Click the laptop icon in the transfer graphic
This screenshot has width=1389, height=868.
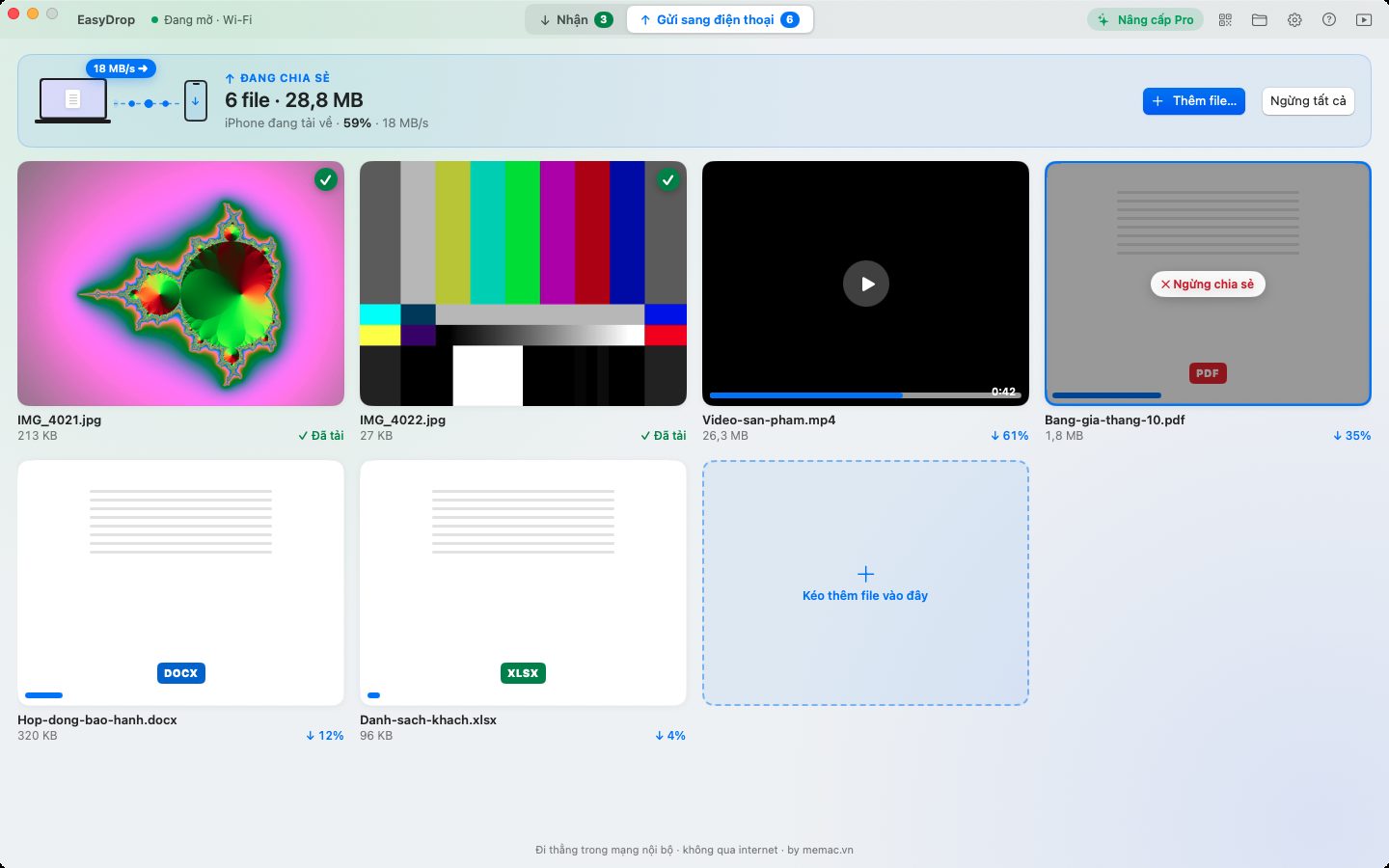73,100
